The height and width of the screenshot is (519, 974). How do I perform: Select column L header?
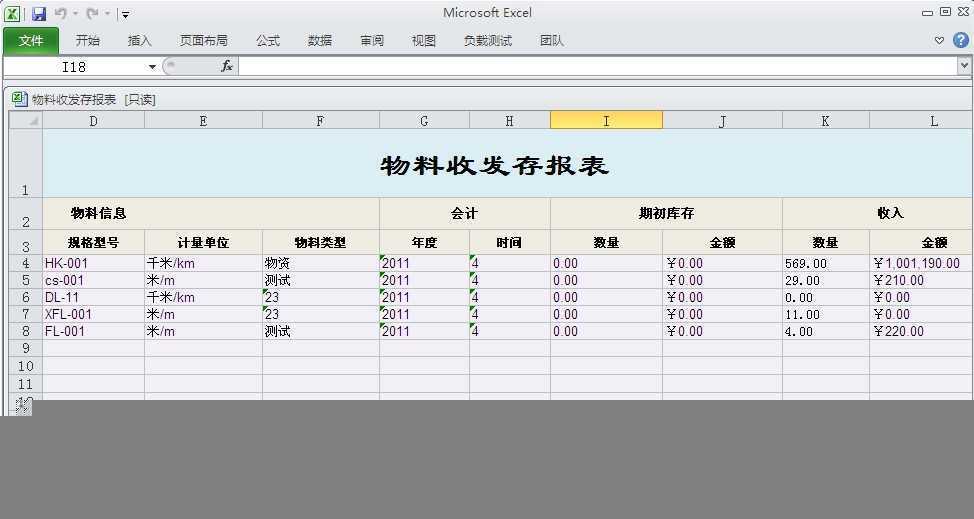(x=921, y=121)
